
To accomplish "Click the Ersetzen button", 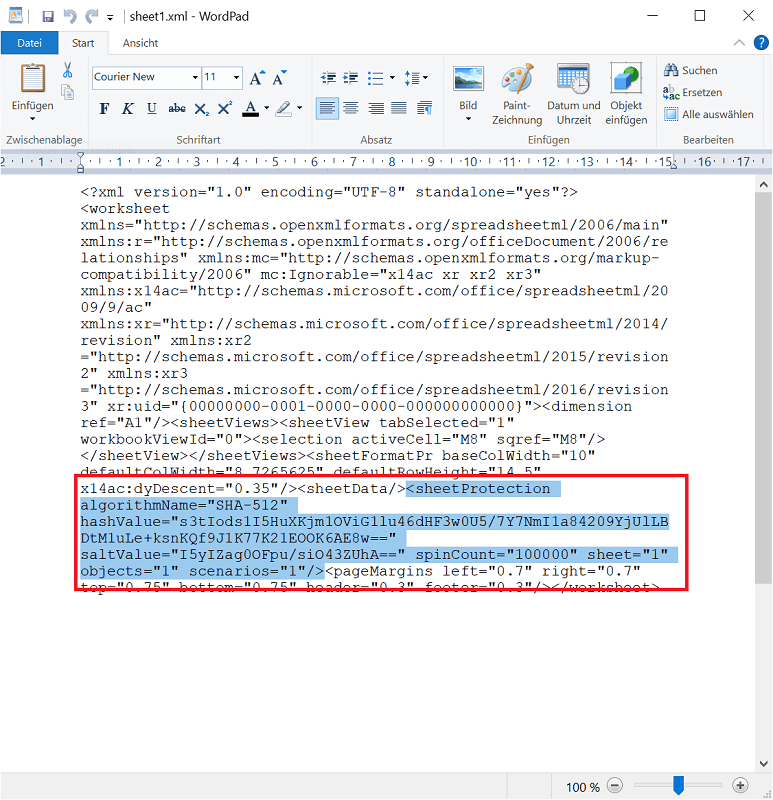I will coord(692,92).
